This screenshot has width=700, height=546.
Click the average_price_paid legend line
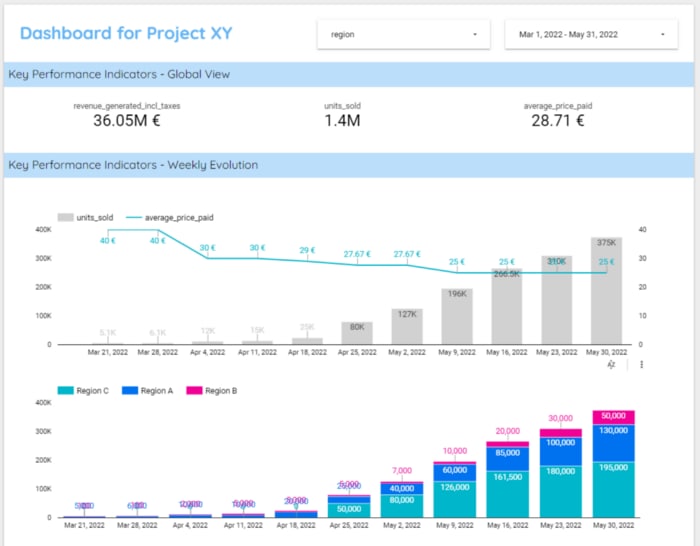click(133, 217)
